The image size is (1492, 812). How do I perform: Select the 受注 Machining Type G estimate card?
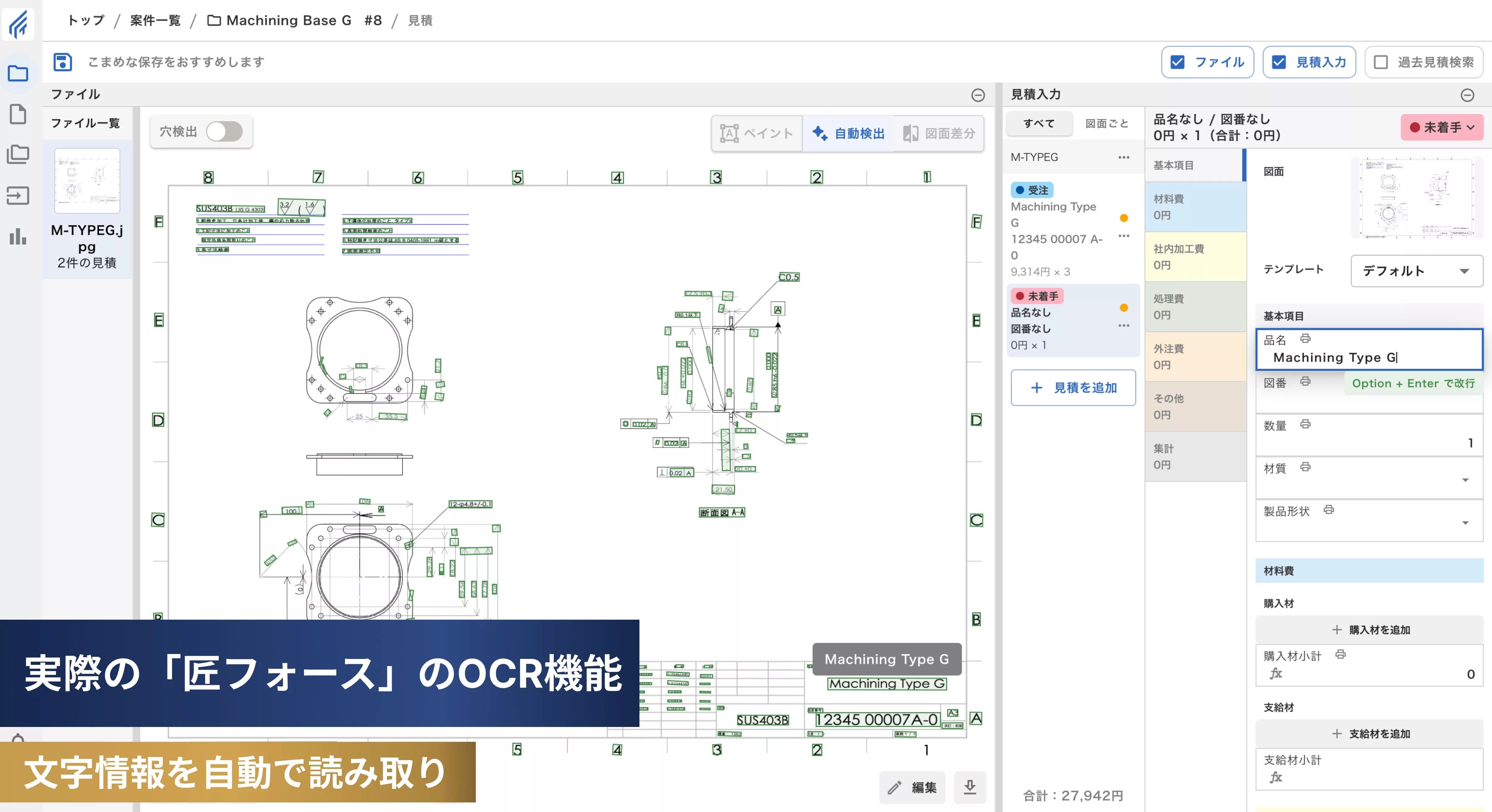click(x=1073, y=230)
